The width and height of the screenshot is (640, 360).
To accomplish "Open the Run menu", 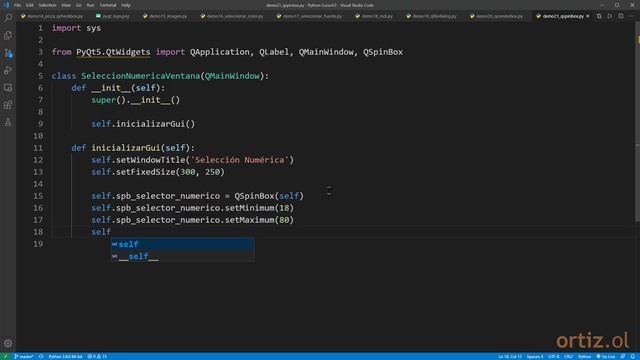I will 91,5.
